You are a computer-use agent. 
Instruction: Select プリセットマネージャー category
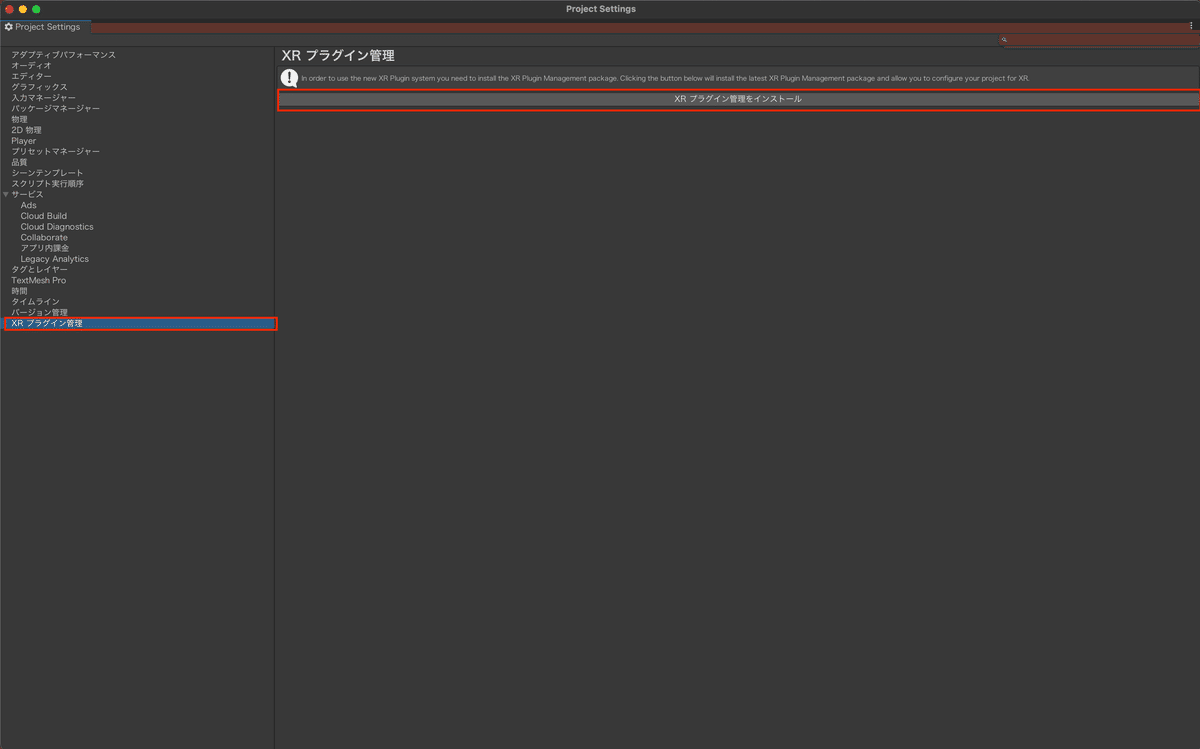pos(55,151)
